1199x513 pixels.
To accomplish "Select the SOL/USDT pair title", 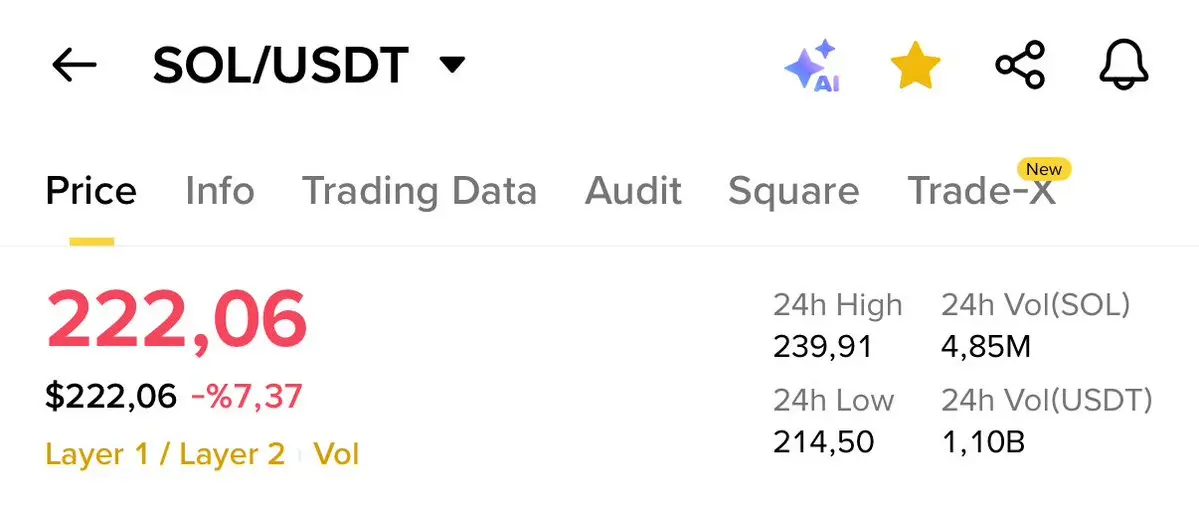I will 281,65.
